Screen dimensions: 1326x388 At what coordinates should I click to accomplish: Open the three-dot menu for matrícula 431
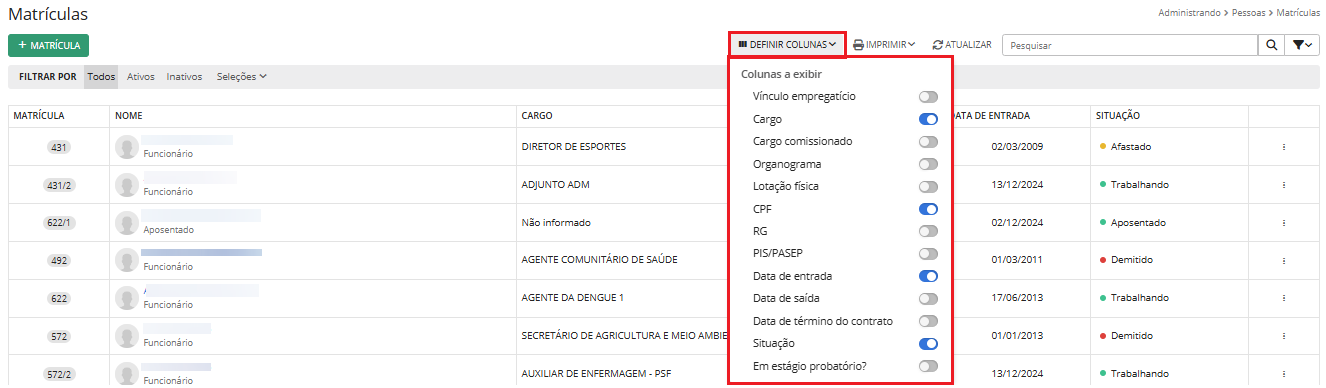tap(1283, 147)
